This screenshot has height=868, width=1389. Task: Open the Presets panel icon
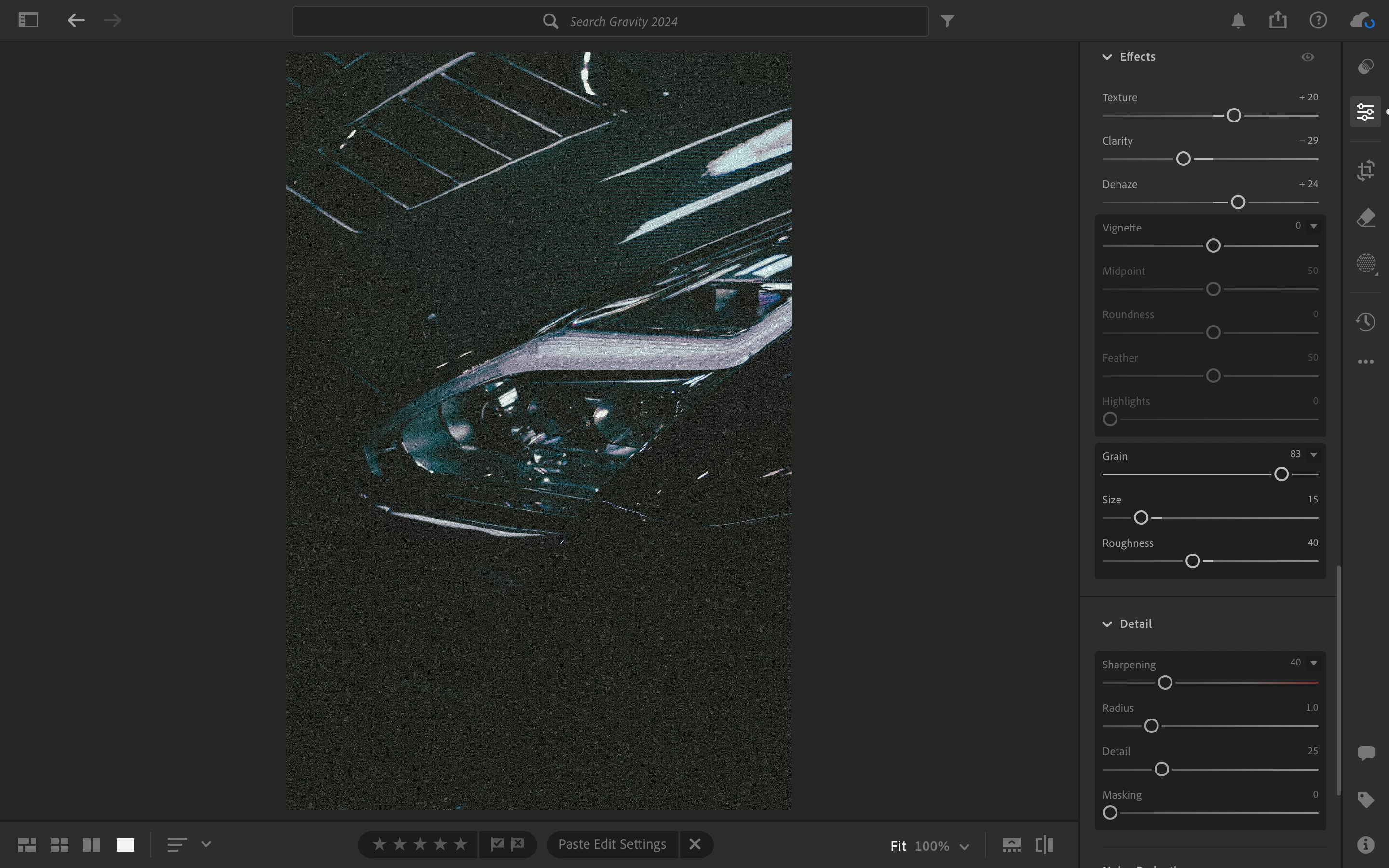point(1365,67)
